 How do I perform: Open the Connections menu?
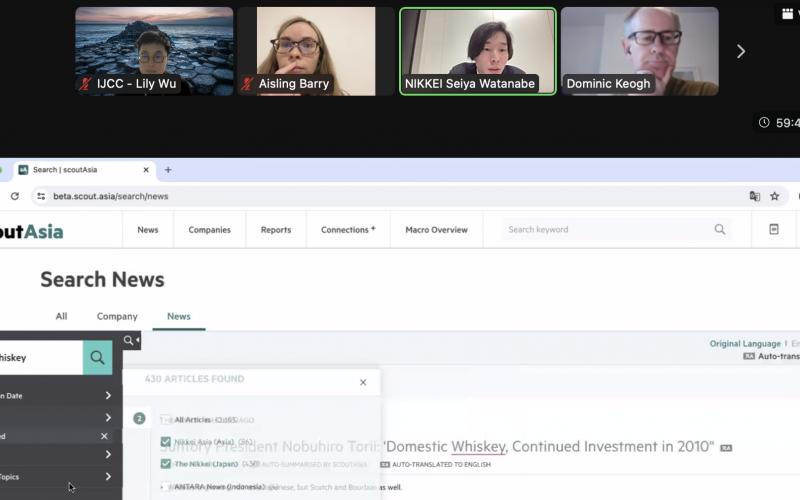point(348,230)
